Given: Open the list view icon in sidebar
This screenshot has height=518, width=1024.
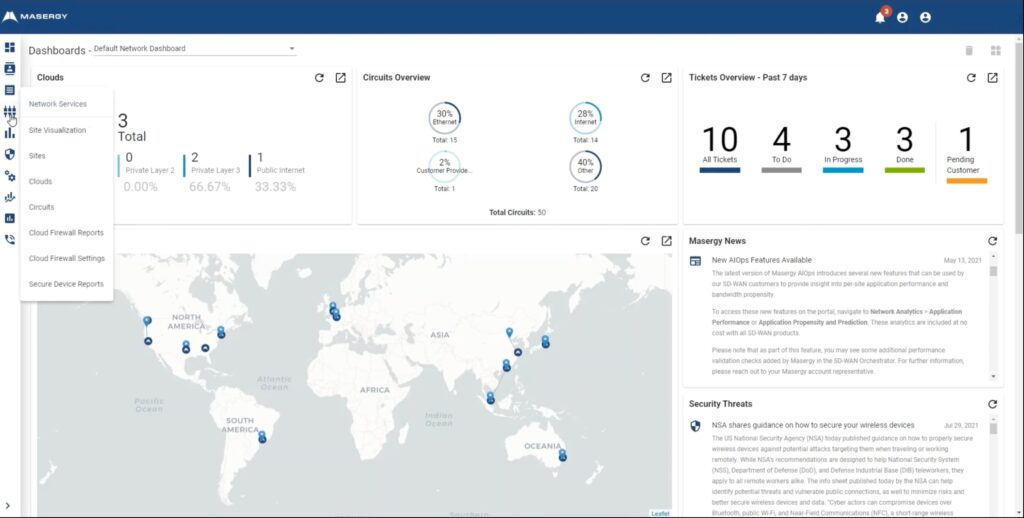Looking at the screenshot, I should [x=9, y=90].
